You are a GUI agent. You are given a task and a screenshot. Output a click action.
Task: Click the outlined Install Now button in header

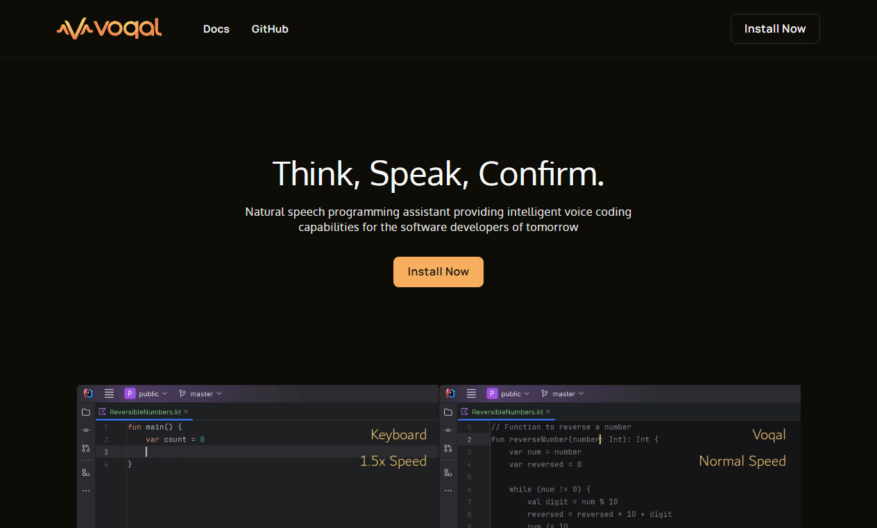point(775,29)
